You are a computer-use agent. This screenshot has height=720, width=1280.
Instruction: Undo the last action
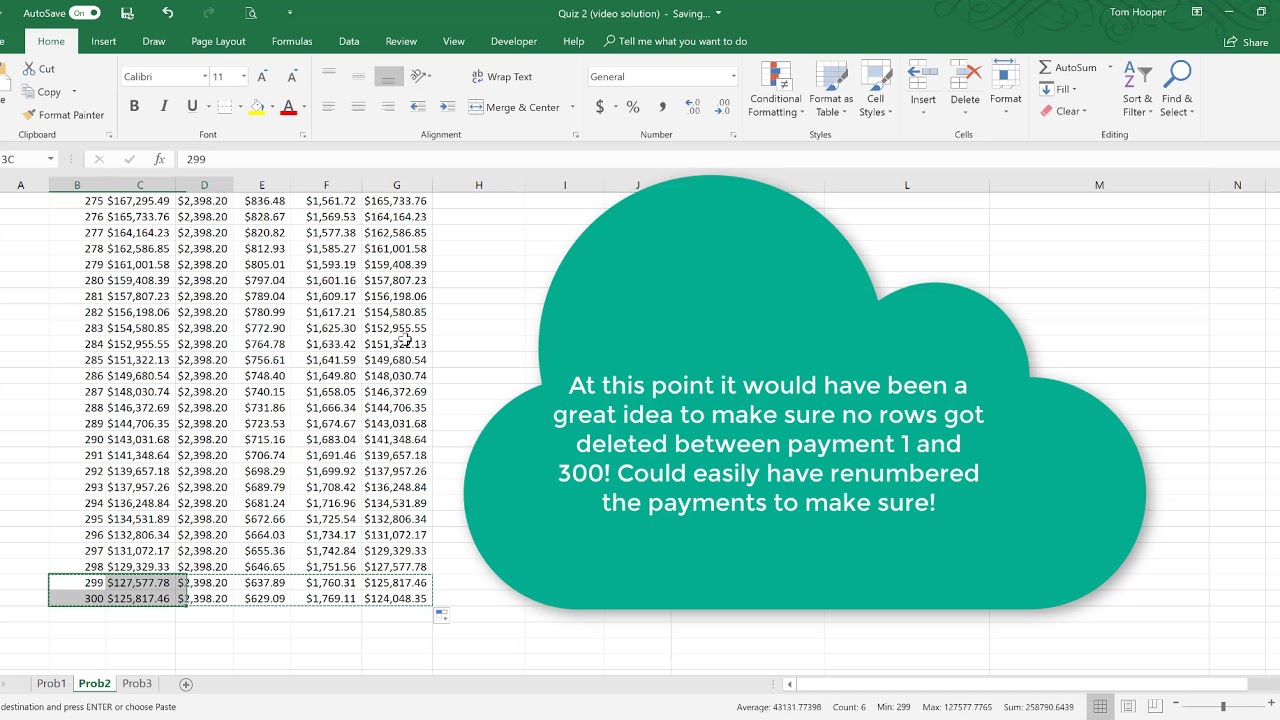167,13
